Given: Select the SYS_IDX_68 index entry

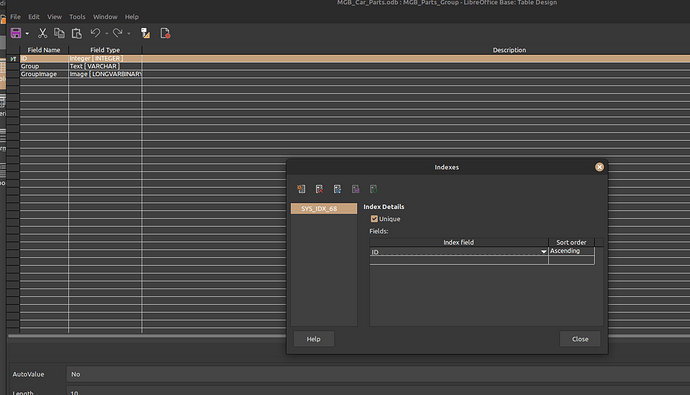Looking at the screenshot, I should 324,208.
